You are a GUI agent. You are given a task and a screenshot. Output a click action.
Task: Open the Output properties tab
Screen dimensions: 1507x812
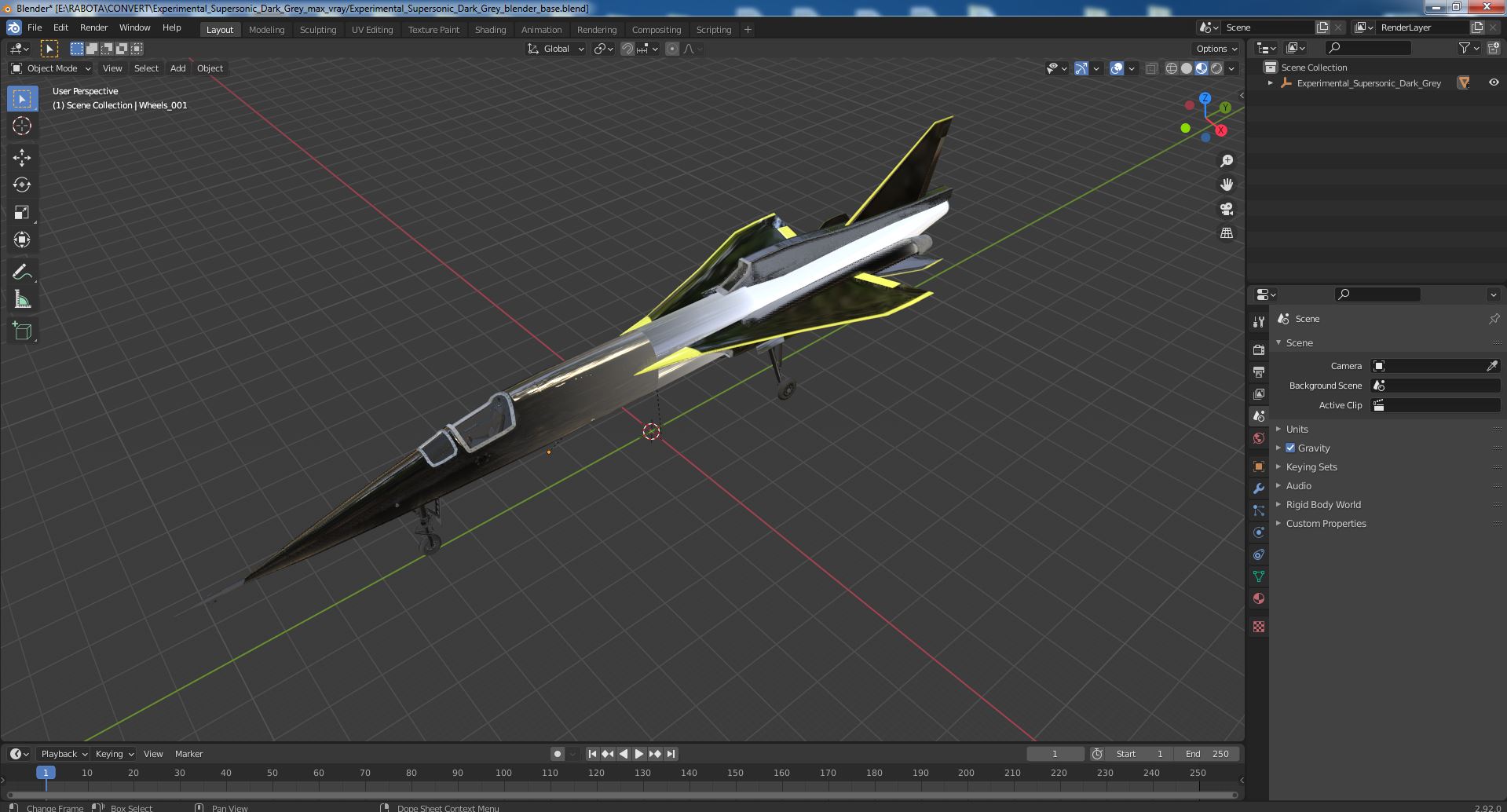[1259, 371]
